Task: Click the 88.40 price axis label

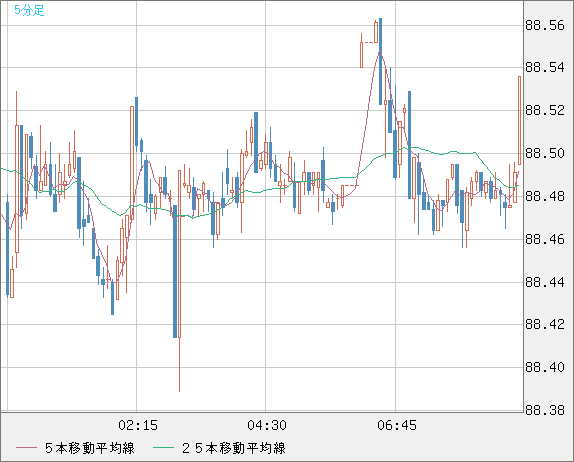Action: tap(545, 367)
